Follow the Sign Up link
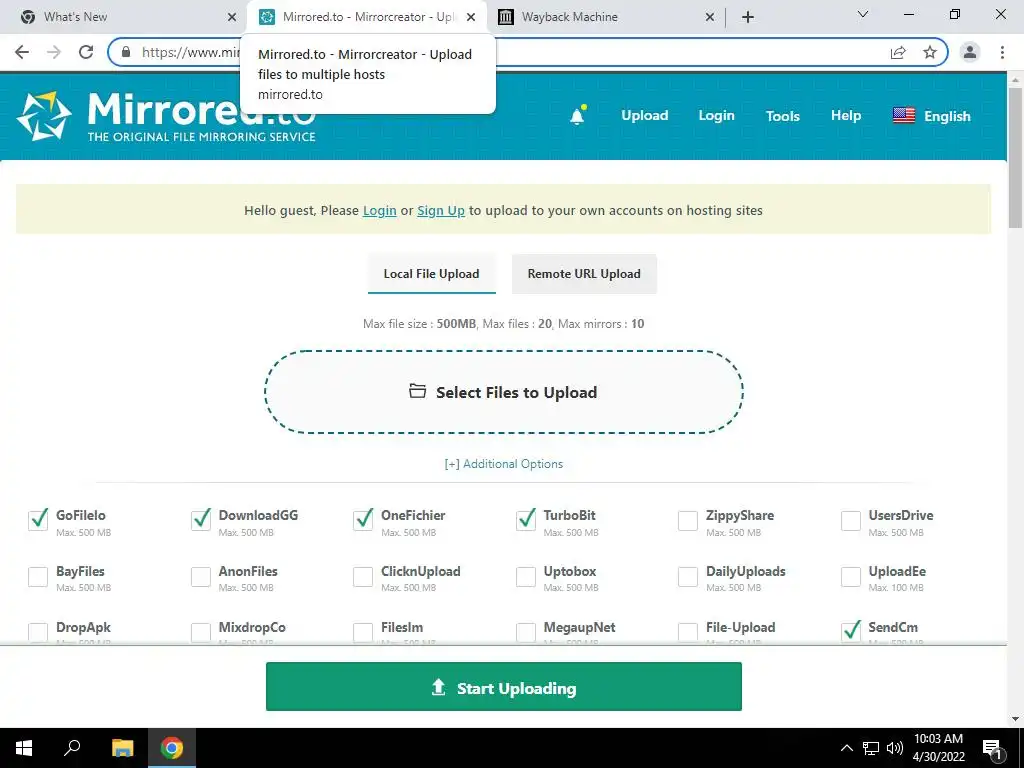Image resolution: width=1024 pixels, height=768 pixels. (x=441, y=210)
